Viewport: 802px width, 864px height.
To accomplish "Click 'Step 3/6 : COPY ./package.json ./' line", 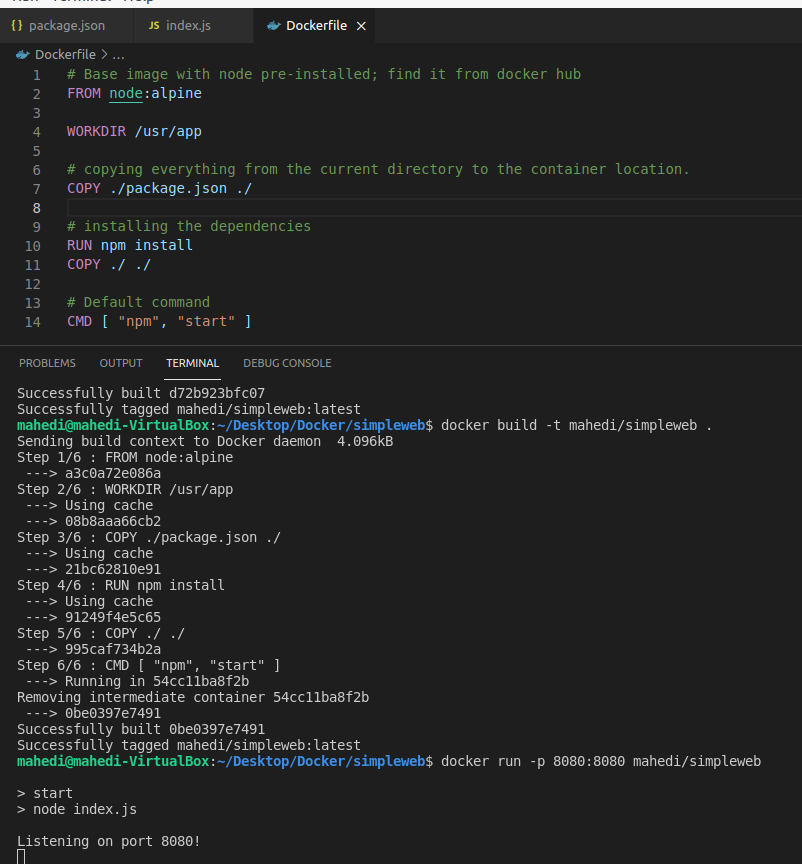I will point(149,537).
